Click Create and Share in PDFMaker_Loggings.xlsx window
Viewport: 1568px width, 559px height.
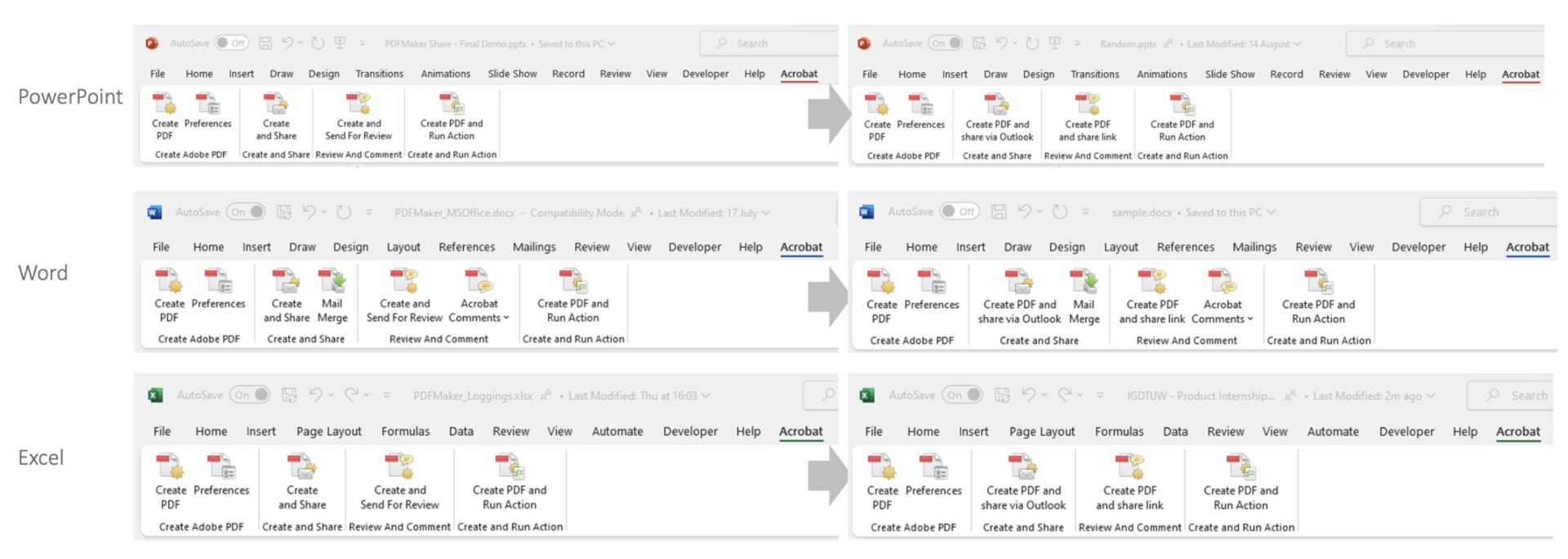(x=302, y=482)
